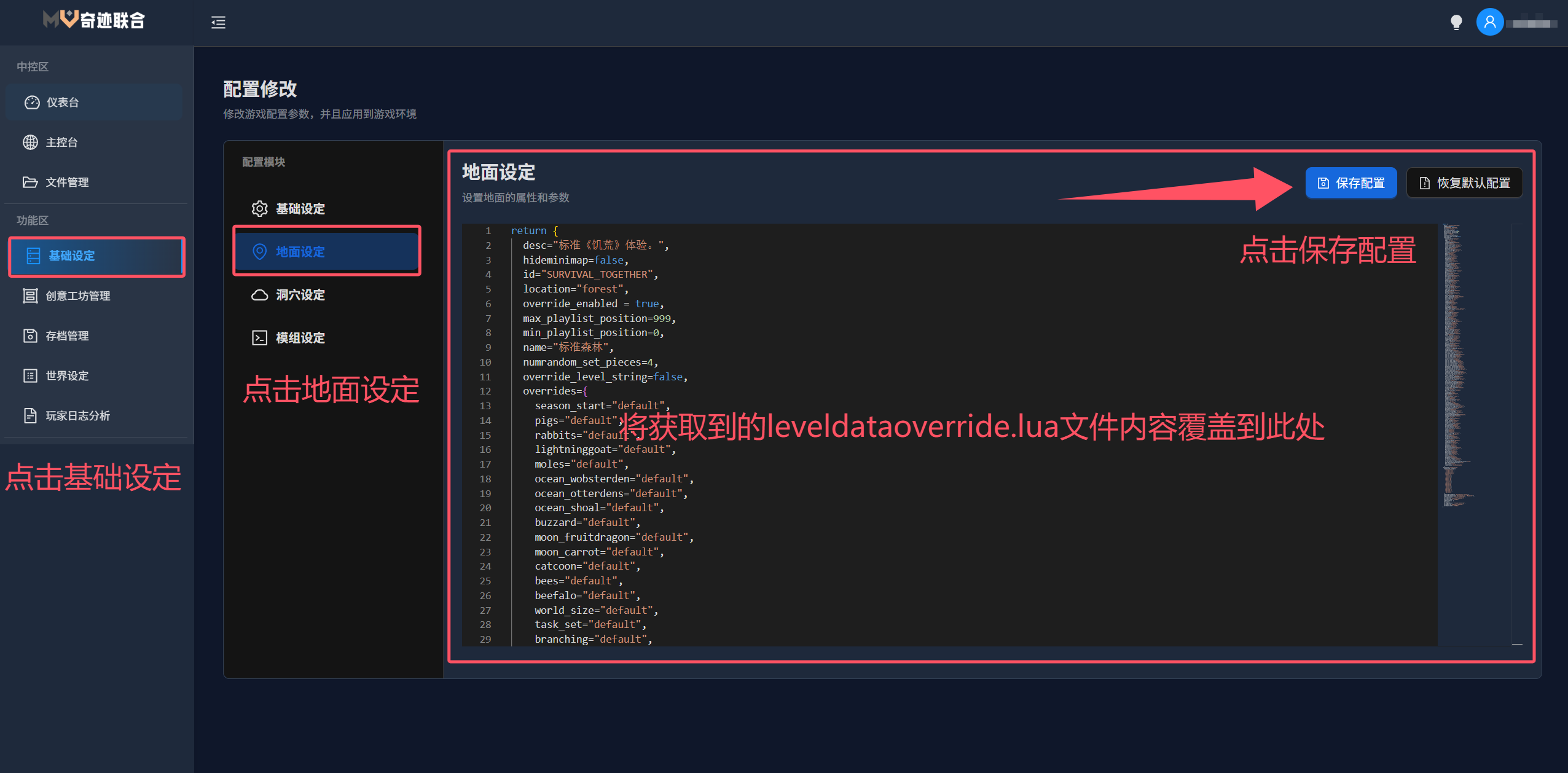The height and width of the screenshot is (773, 1568).
Task: Open the user avatar menu
Action: pyautogui.click(x=1489, y=23)
